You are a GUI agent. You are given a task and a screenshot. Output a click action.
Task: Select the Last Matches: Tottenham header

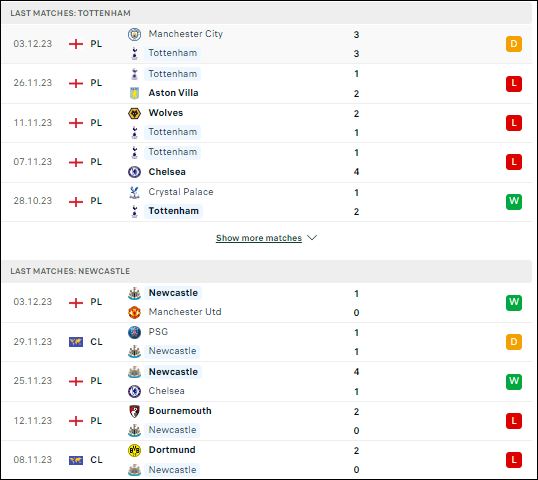tap(267, 13)
